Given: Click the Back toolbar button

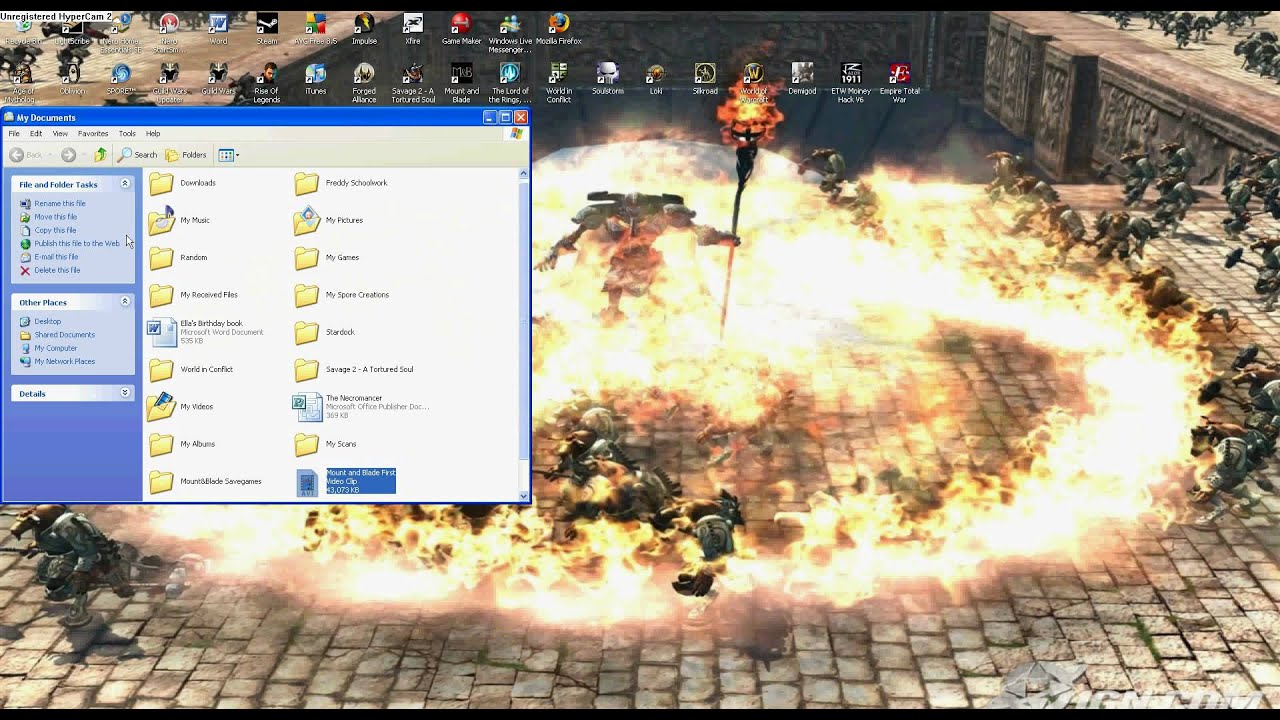Looking at the screenshot, I should point(27,155).
